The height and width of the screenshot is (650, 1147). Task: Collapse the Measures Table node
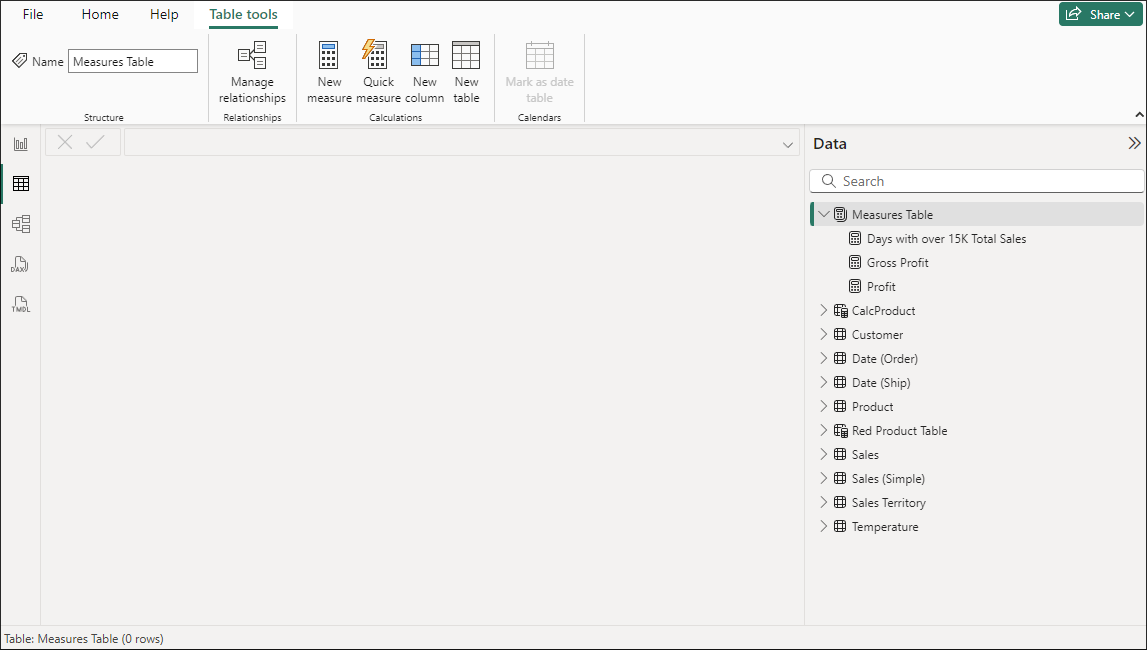coord(824,214)
